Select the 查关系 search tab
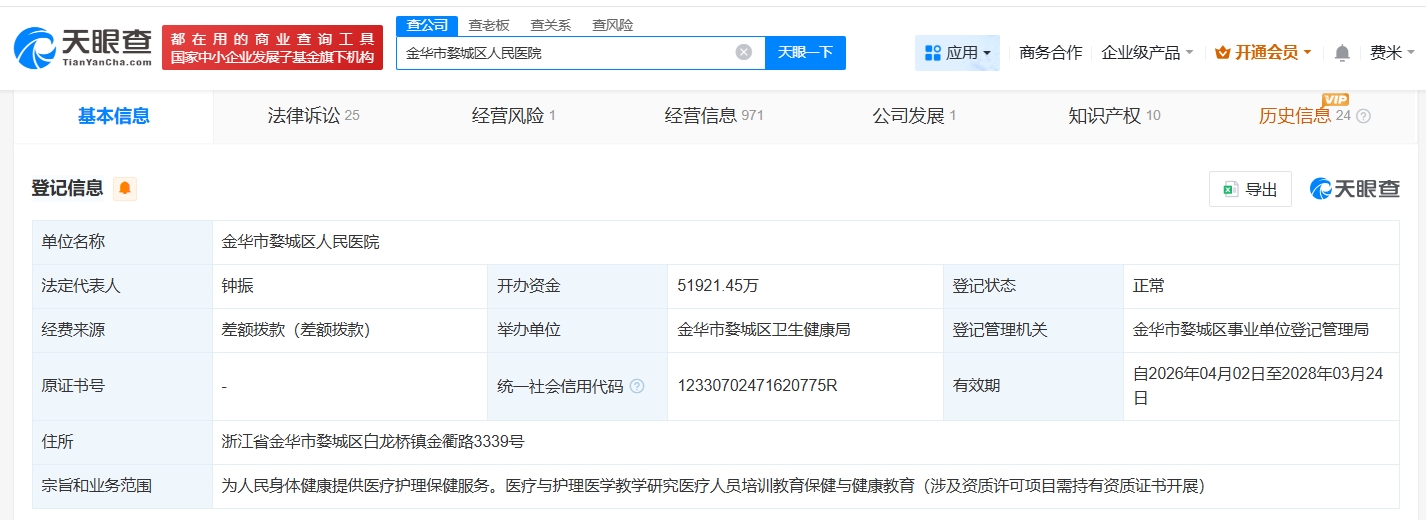 (550, 25)
